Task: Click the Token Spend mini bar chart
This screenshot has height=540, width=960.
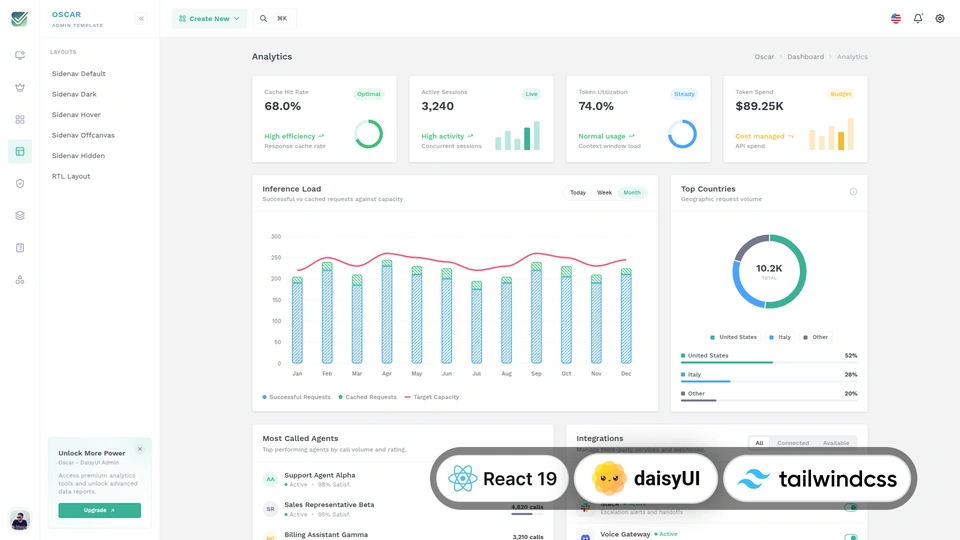Action: 831,133
